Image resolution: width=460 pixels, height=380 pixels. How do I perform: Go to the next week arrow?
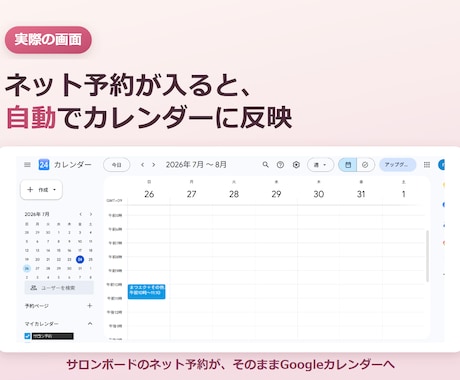click(154, 165)
